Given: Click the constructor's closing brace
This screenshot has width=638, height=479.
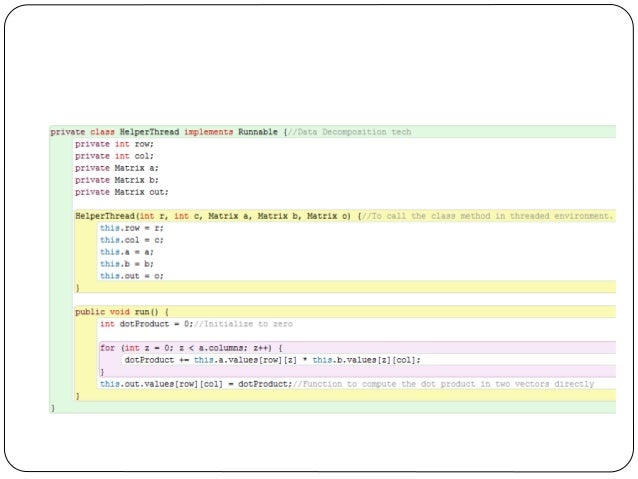Looking at the screenshot, I should pyautogui.click(x=77, y=288).
